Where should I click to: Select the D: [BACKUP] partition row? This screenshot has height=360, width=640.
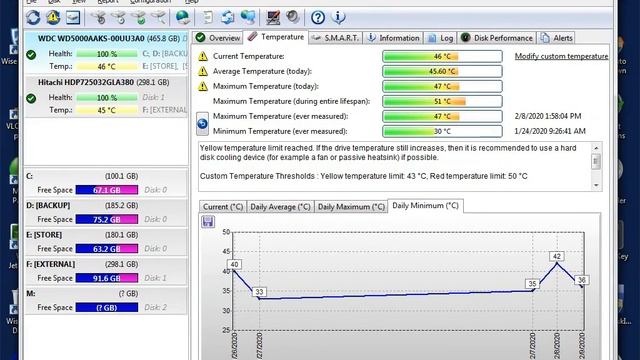coord(107,212)
